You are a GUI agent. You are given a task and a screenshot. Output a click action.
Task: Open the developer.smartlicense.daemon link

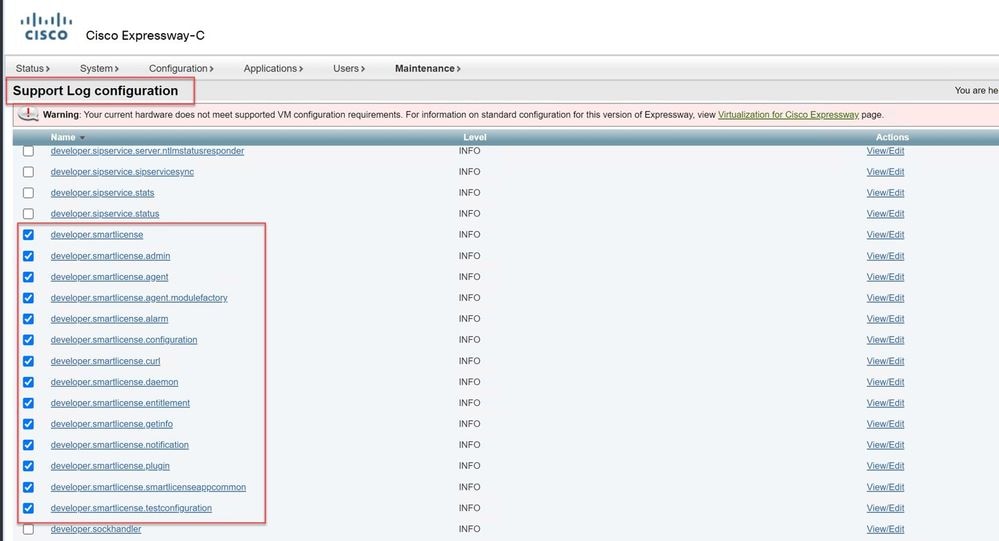[114, 382]
